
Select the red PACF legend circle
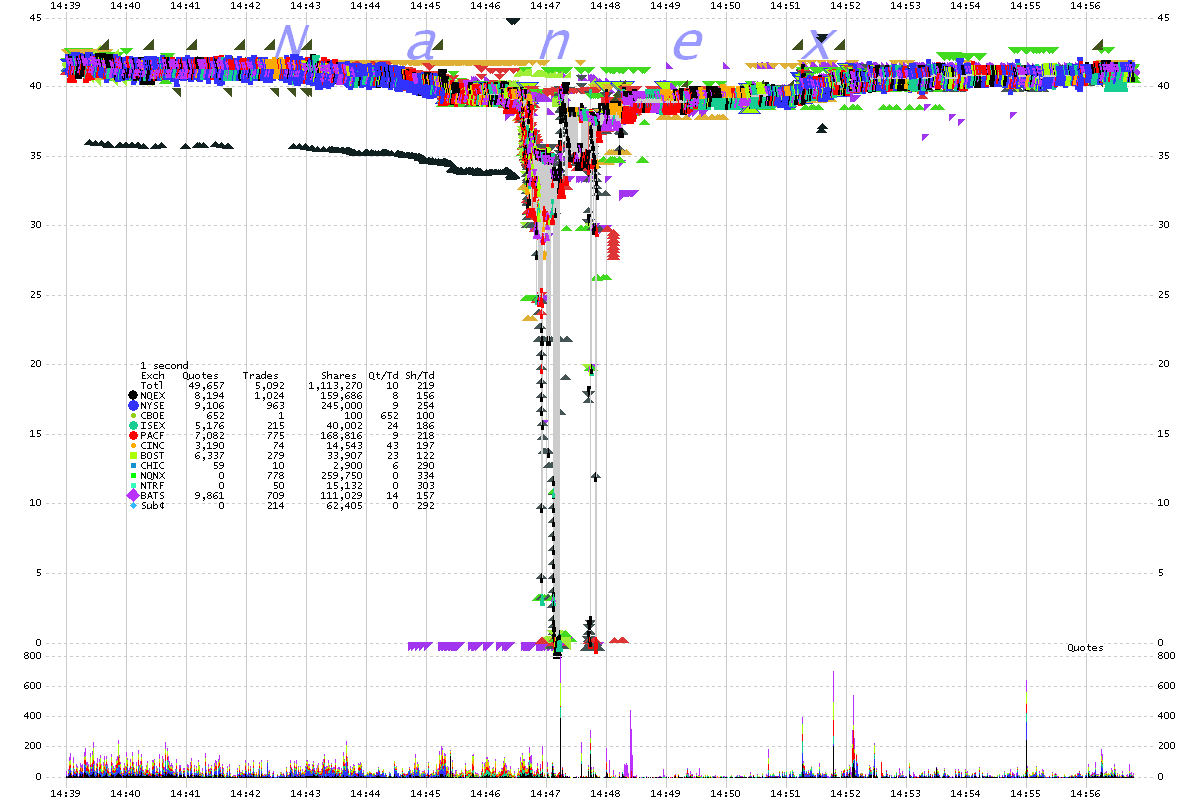[x=133, y=436]
